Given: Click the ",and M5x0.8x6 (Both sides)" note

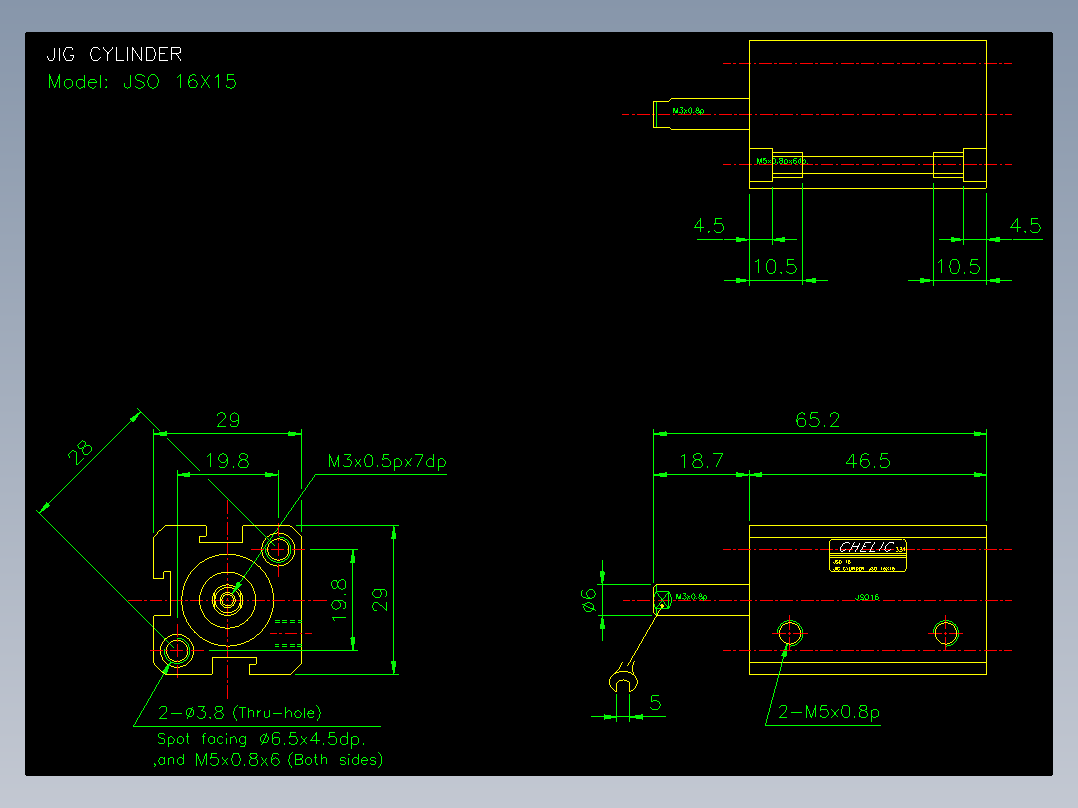Looking at the screenshot, I should 267,760.
